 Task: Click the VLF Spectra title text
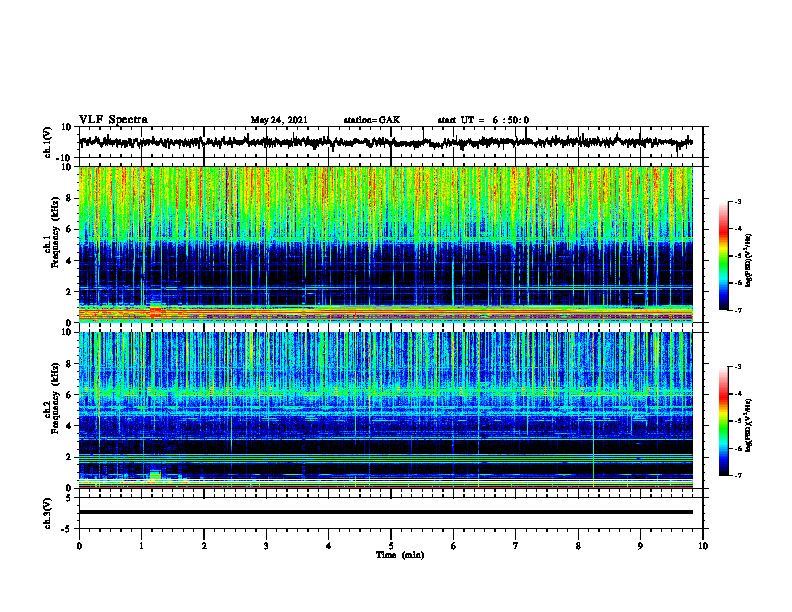point(113,120)
